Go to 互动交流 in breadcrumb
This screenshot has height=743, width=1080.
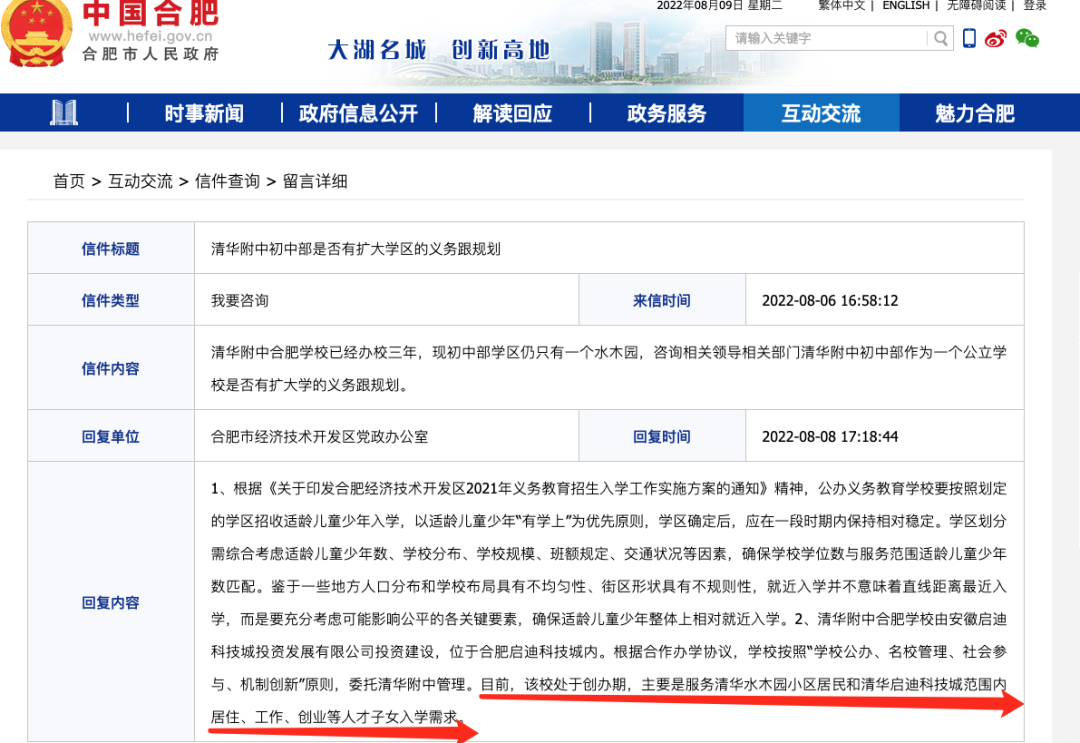point(141,181)
